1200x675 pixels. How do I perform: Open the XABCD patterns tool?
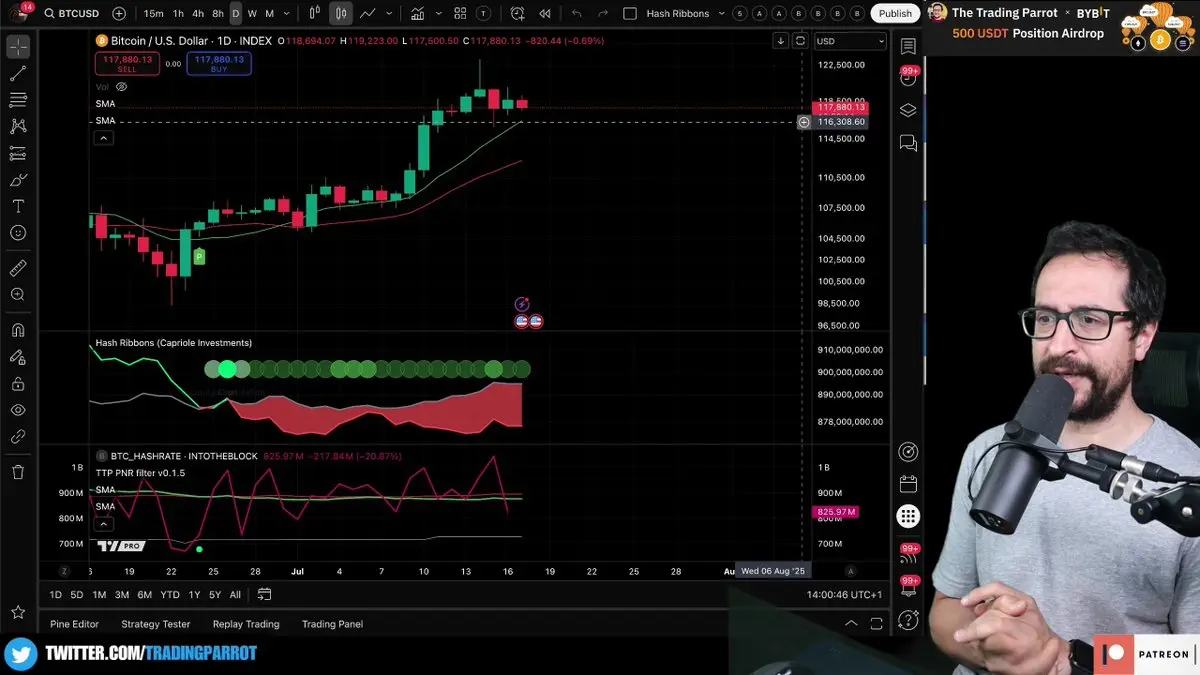click(x=18, y=126)
